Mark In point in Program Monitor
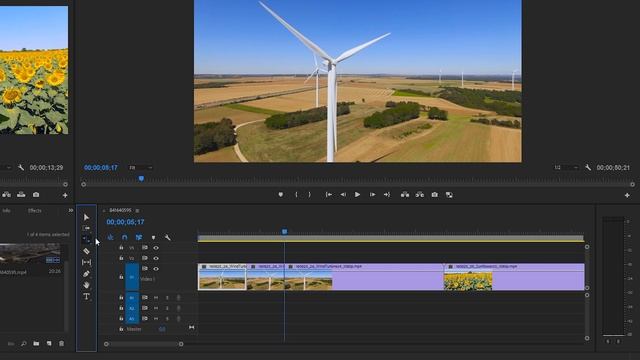The height and width of the screenshot is (360, 640). pyautogui.click(x=296, y=195)
